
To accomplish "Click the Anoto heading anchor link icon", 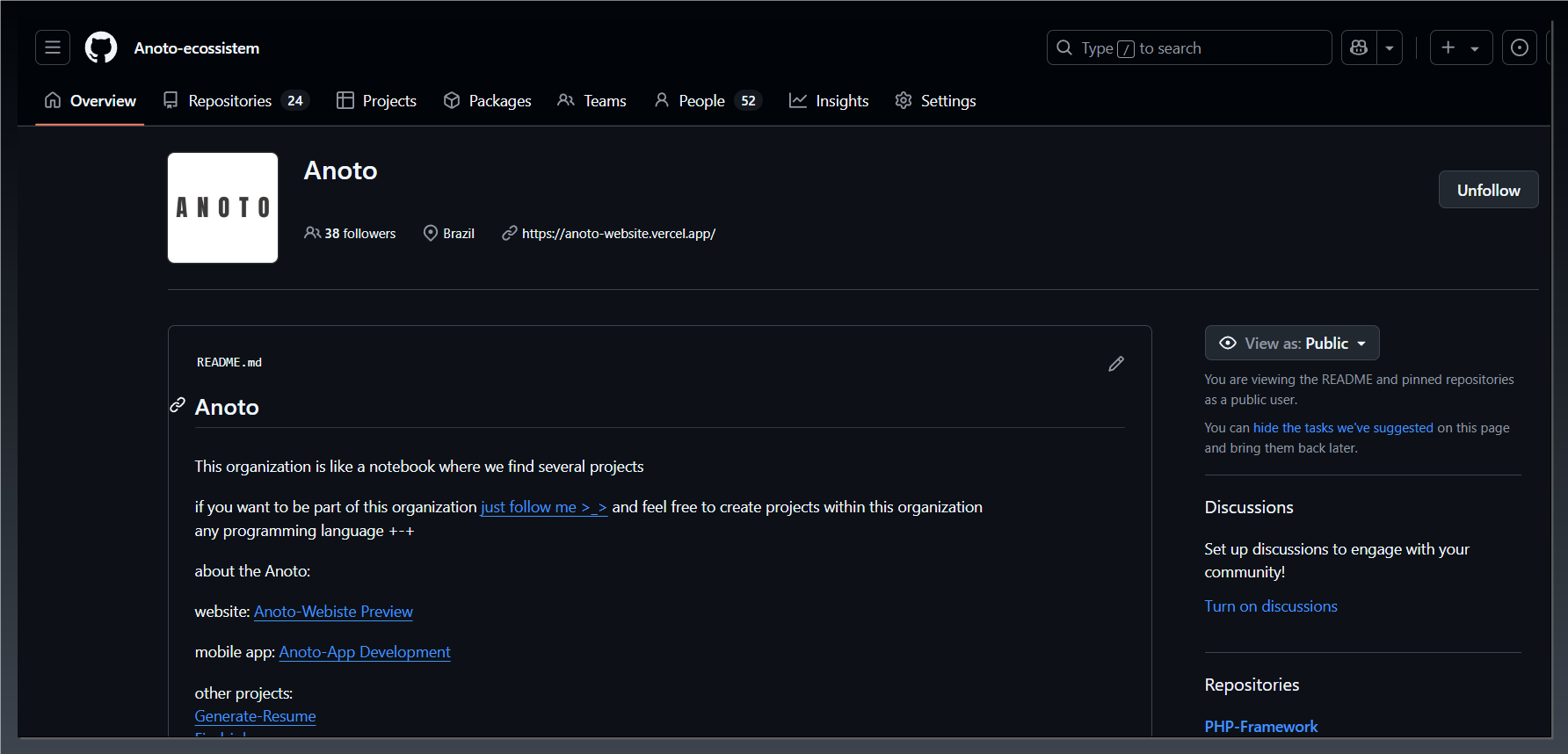I will [x=178, y=405].
